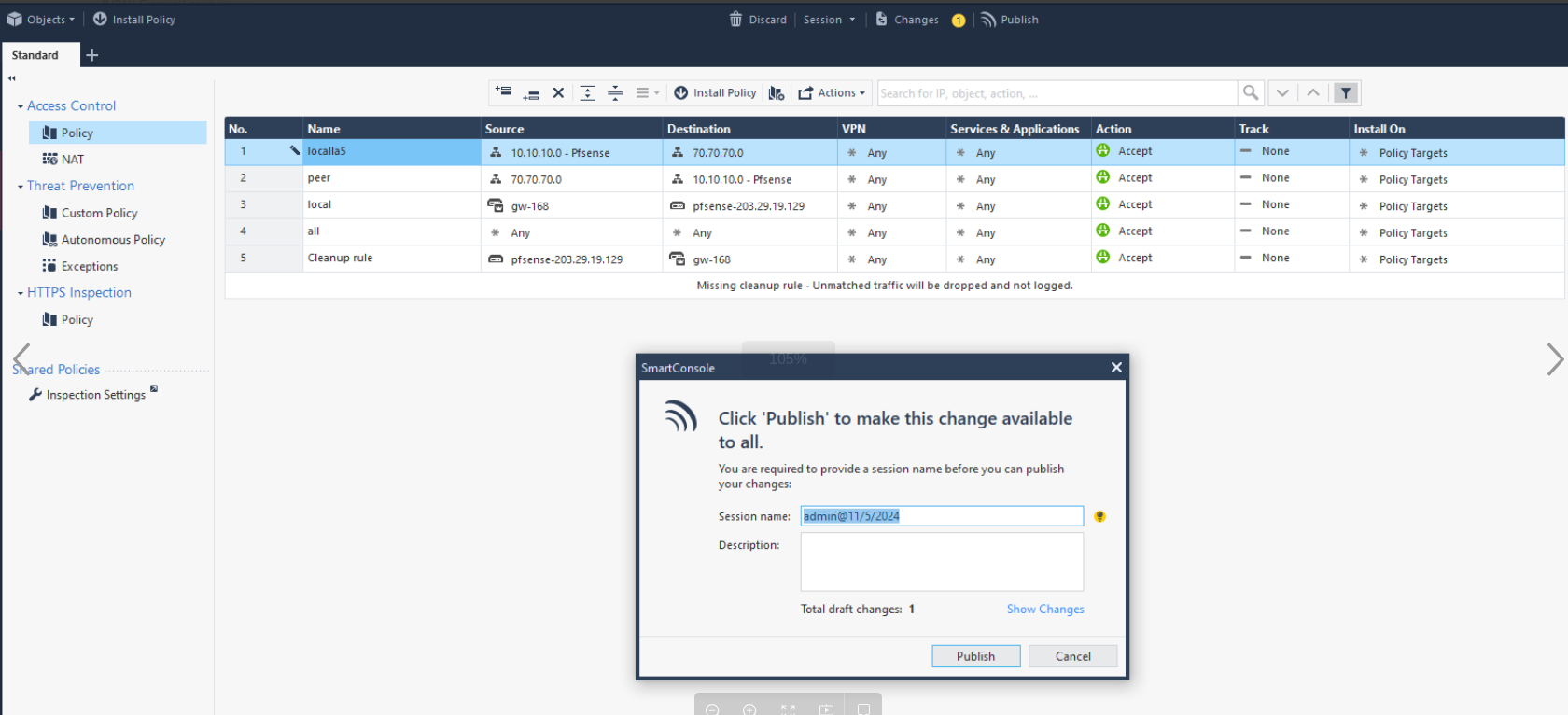Click the Description text box
1568x715 pixels.
(941, 561)
